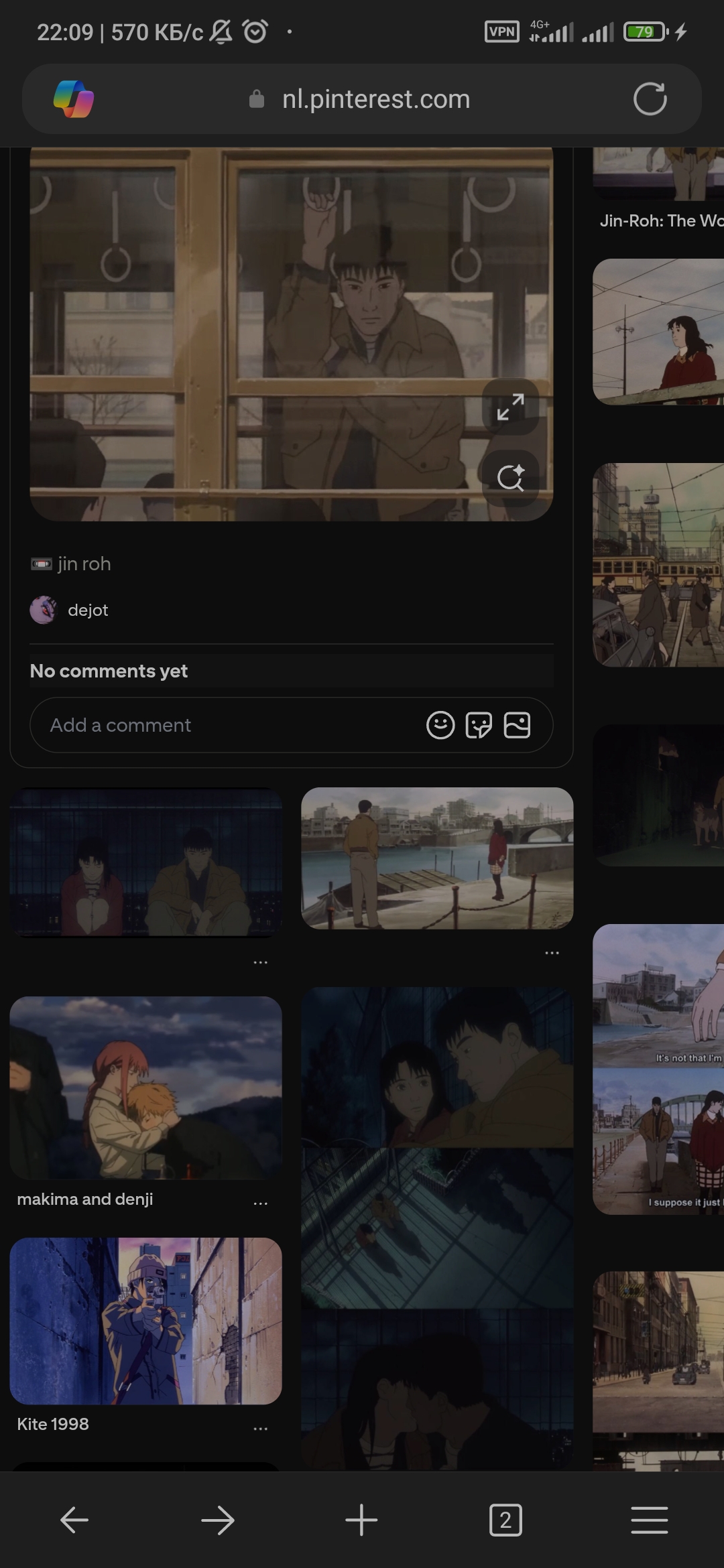This screenshot has height=1568, width=724.
Task: Open the makima and denji title
Action: click(85, 1199)
